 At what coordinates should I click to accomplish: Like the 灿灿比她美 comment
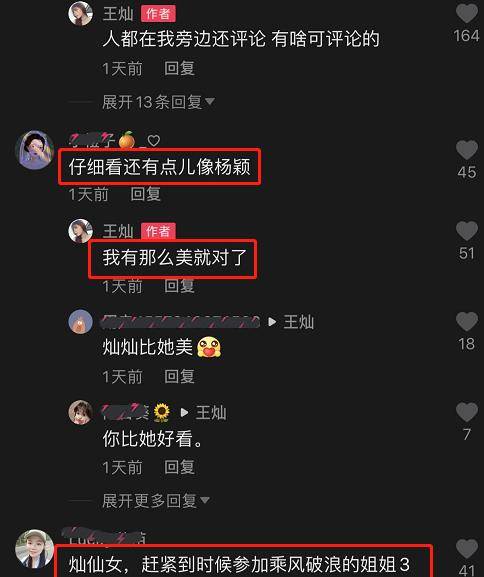pyautogui.click(x=467, y=322)
